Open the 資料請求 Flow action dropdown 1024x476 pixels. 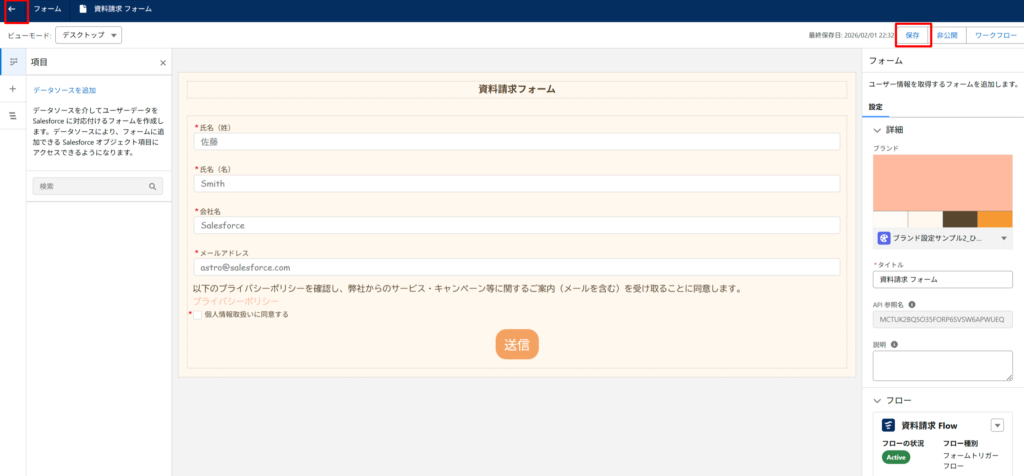997,426
